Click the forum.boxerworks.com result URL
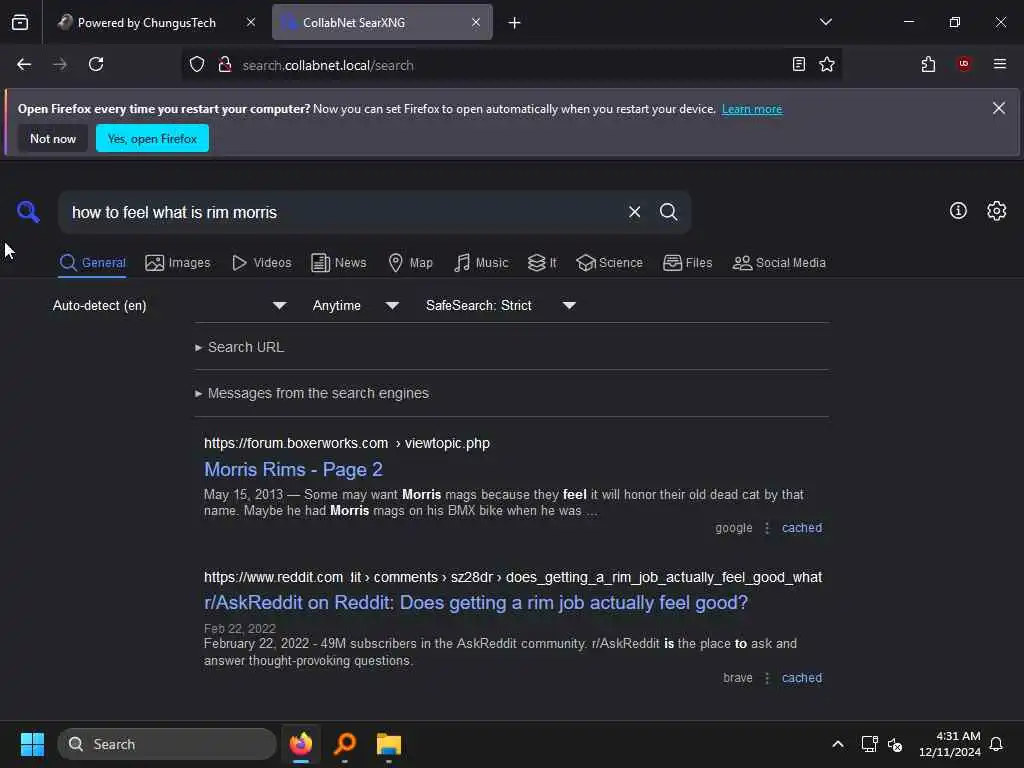 (x=347, y=443)
